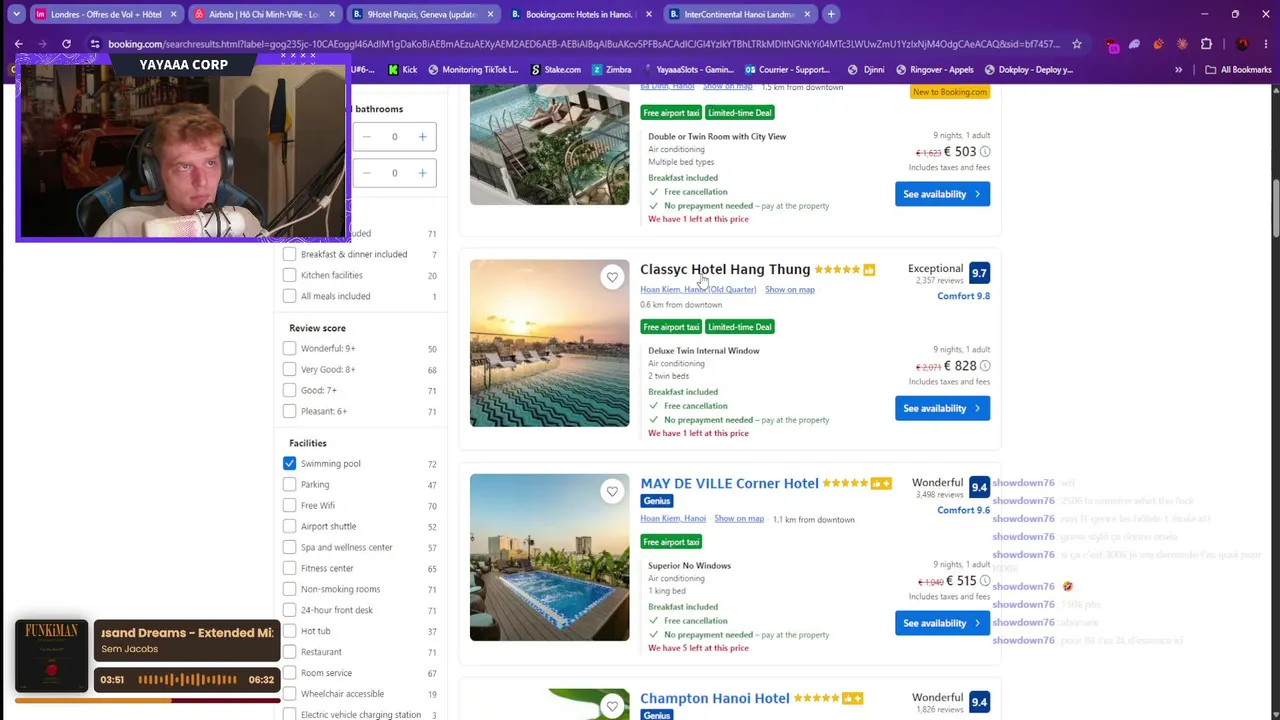Viewport: 1280px width, 720px height.
Task: Open the Ringover - Appels bookmark
Action: coord(935,70)
